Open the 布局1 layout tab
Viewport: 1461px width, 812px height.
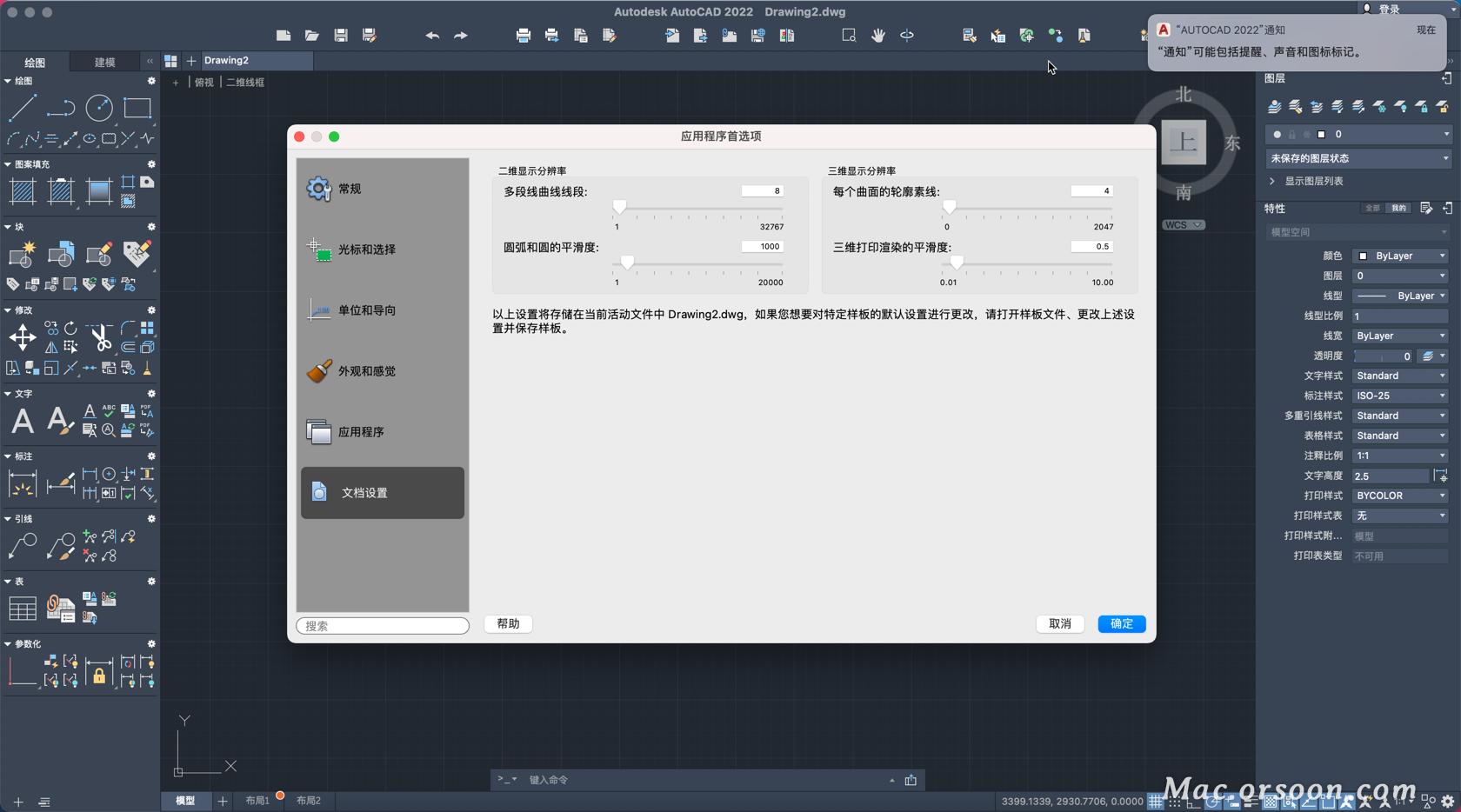pos(257,801)
